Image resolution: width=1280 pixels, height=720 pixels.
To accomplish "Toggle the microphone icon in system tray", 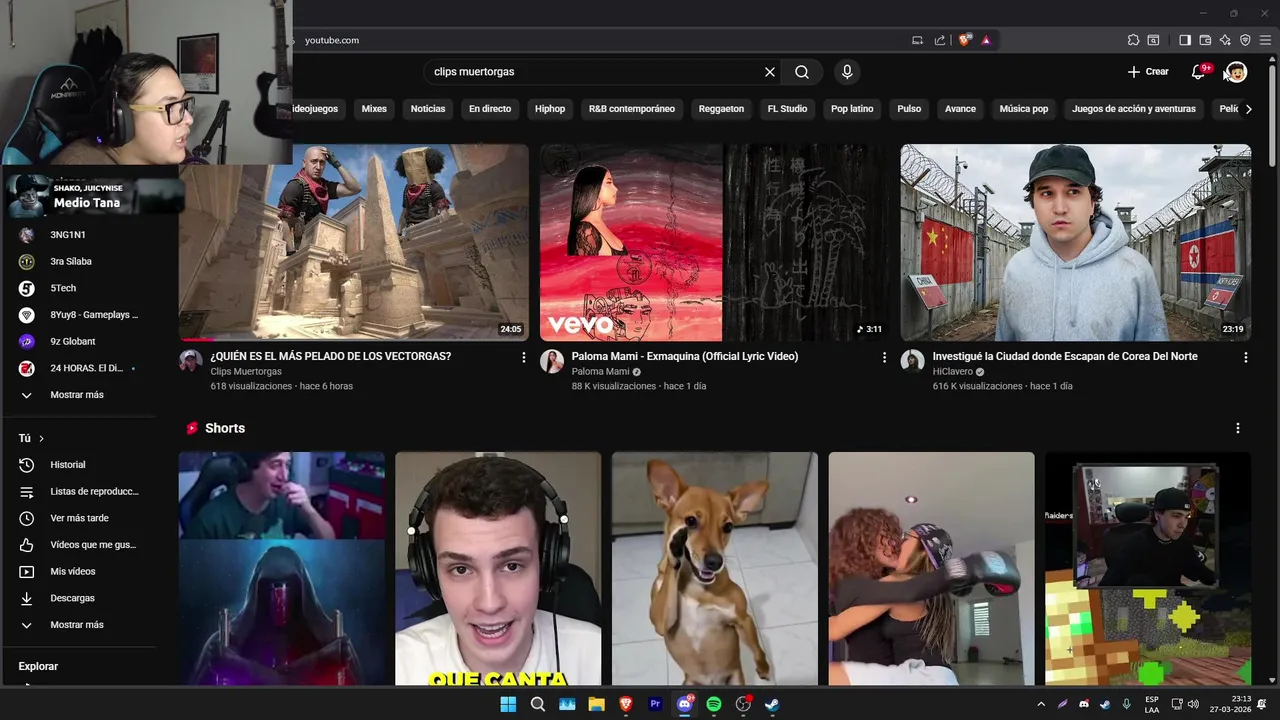I will pos(1127,704).
